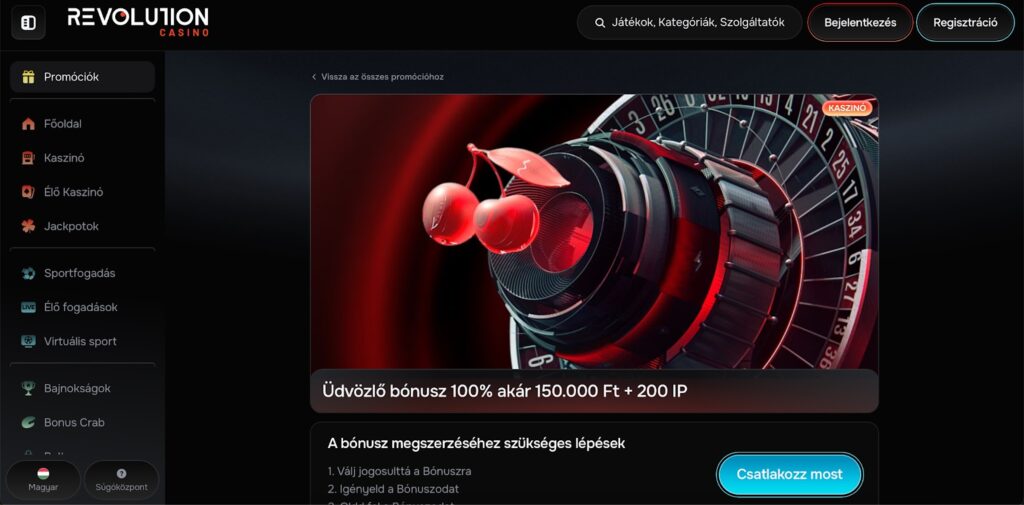Viewport: 1024px width, 505px height.
Task: Click the slot machine Kaszinó icon
Action: pos(28,158)
